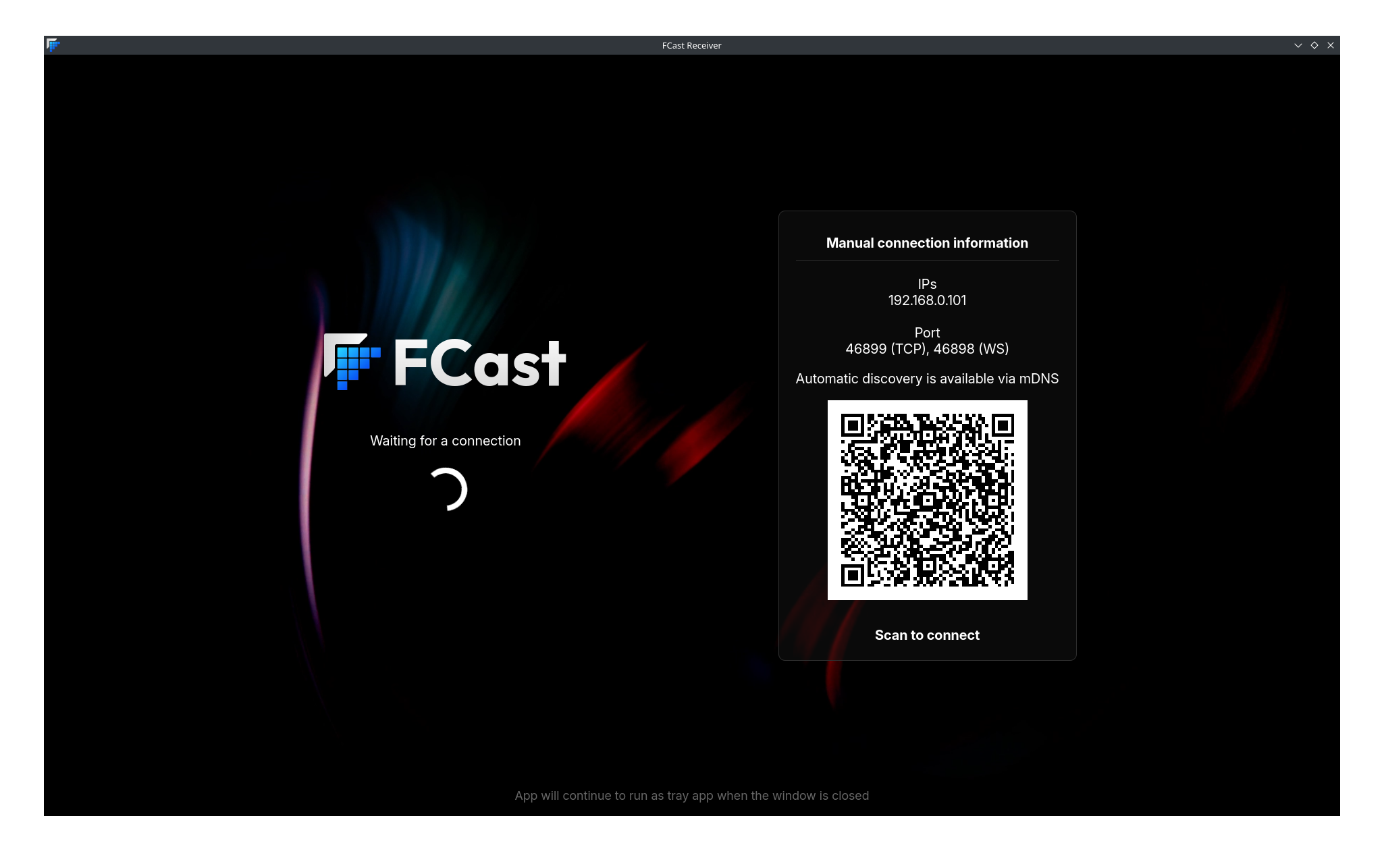Click the port text 46899 (TCP), 46898 (WS)
This screenshot has height=868, width=1384.
coord(927,349)
